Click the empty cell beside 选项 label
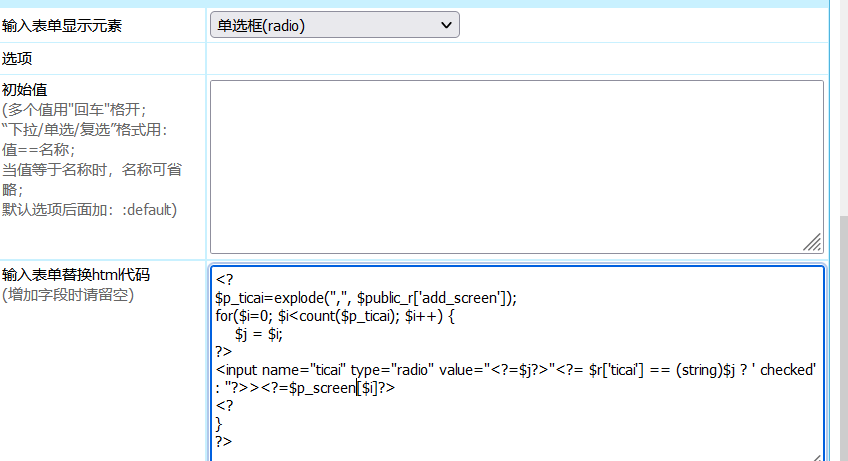Screen dimensions: 848x461 [x=516, y=59]
